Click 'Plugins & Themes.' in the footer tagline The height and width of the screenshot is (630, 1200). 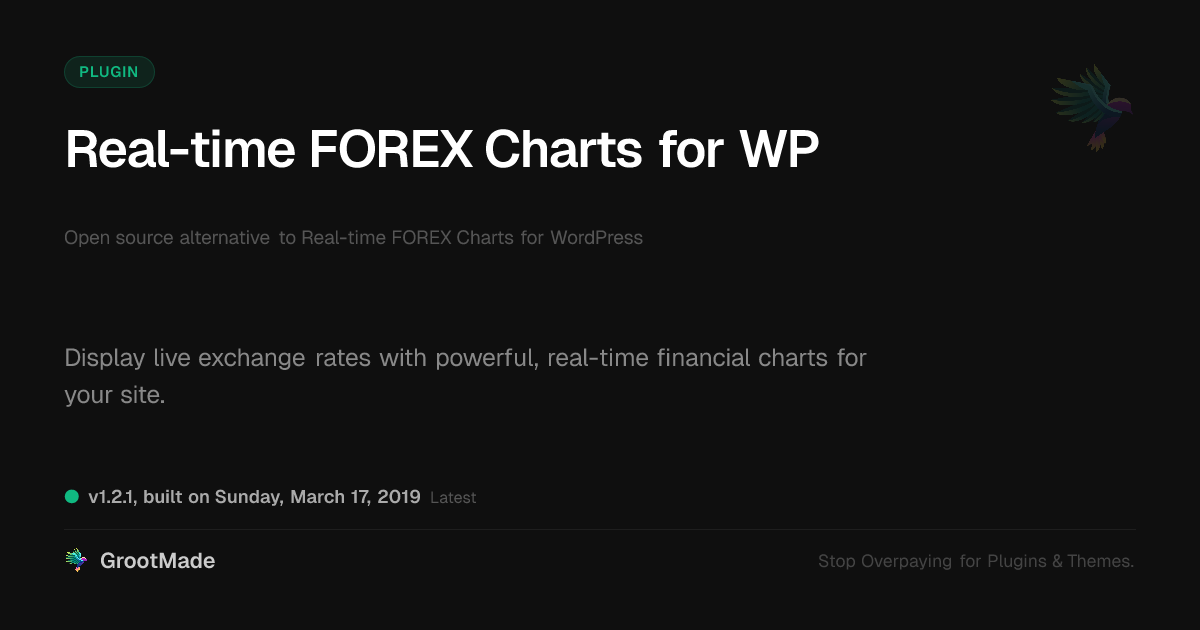(1060, 562)
